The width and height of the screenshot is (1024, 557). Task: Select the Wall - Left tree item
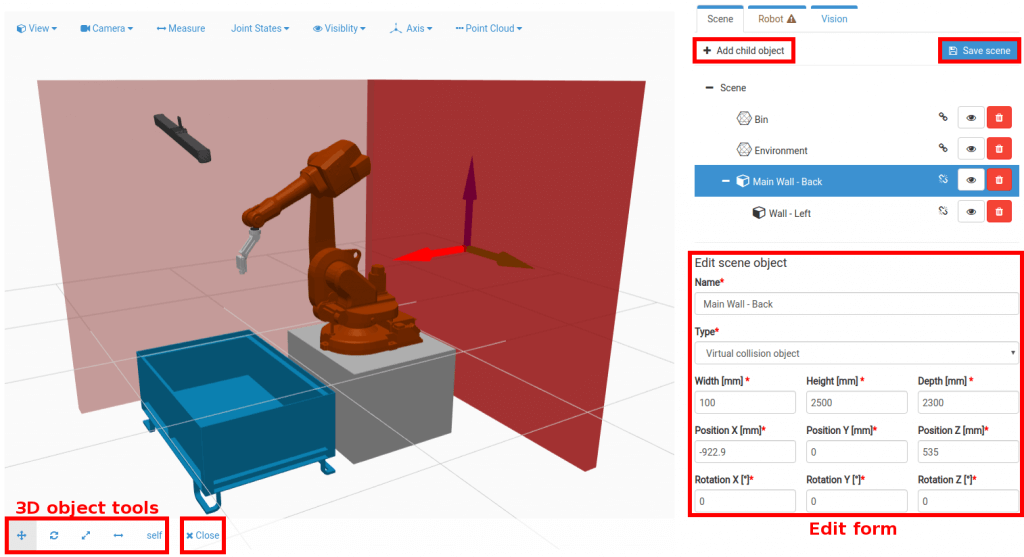point(790,213)
